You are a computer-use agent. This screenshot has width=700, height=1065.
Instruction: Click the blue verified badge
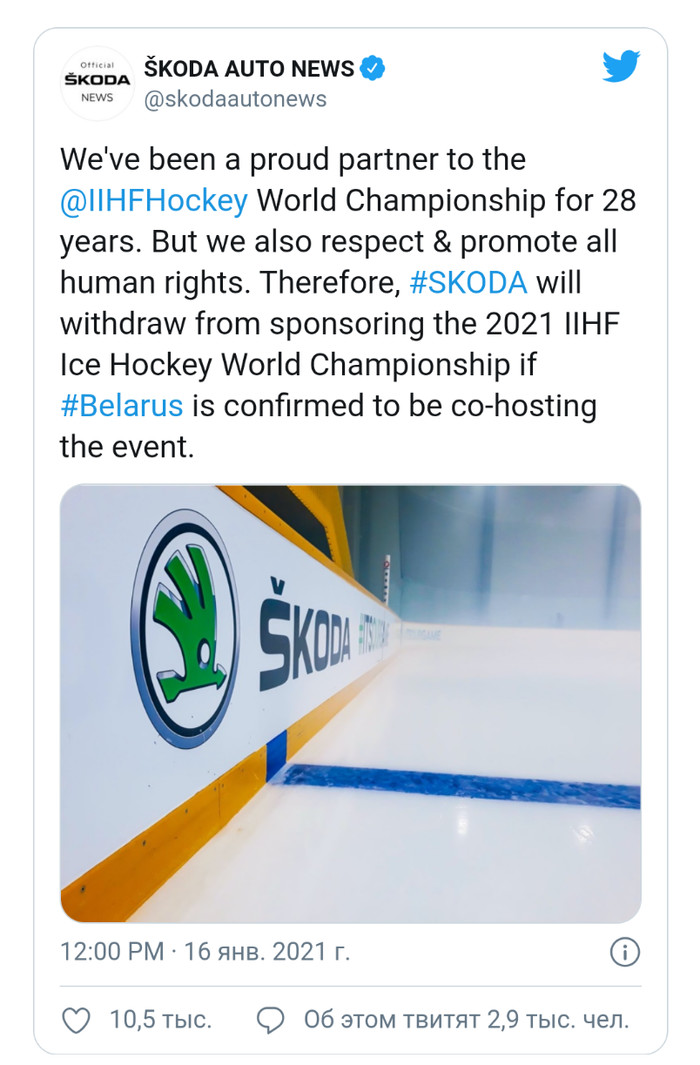point(373,69)
